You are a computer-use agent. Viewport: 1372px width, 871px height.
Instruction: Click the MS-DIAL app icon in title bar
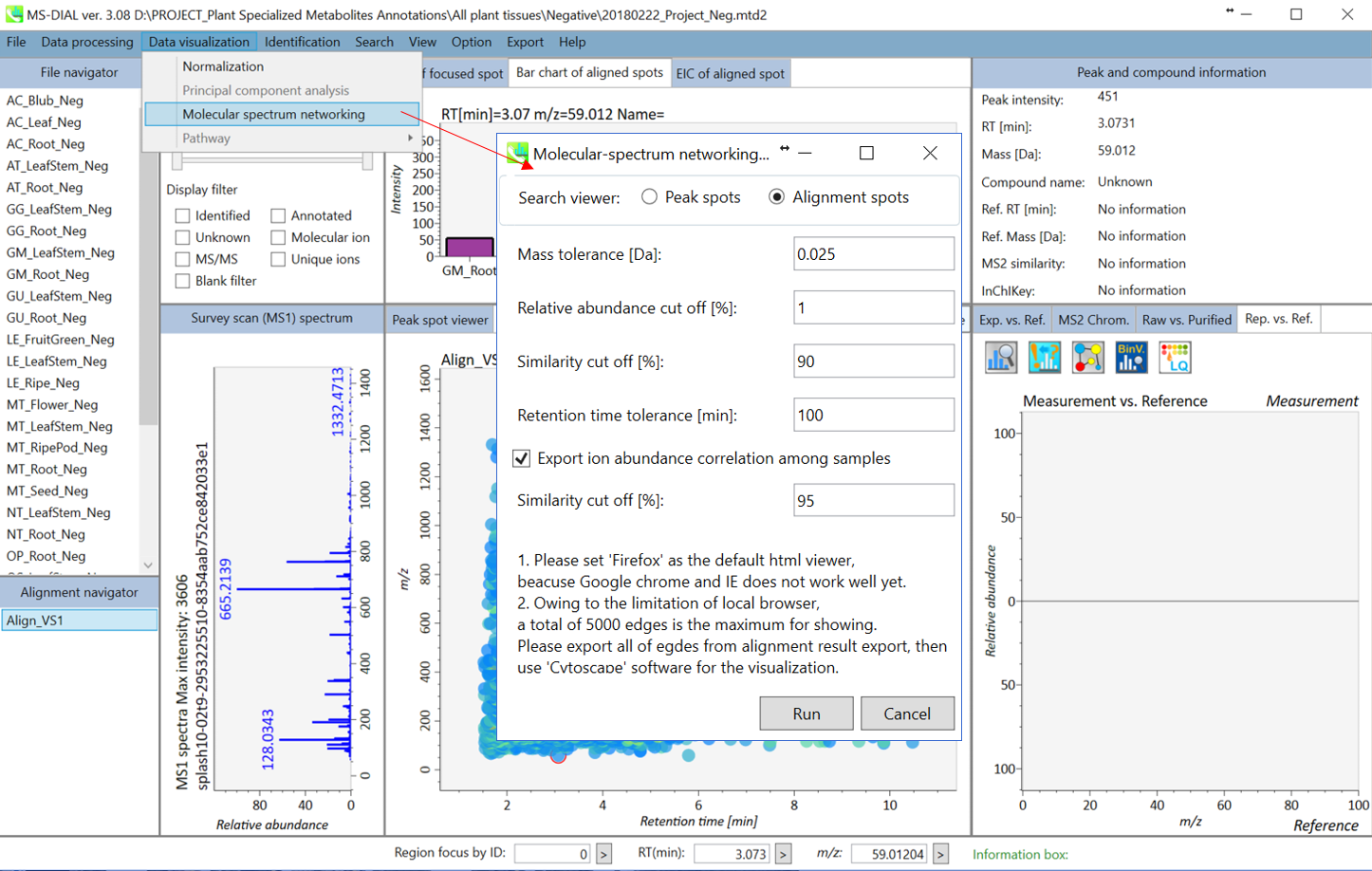[x=13, y=14]
